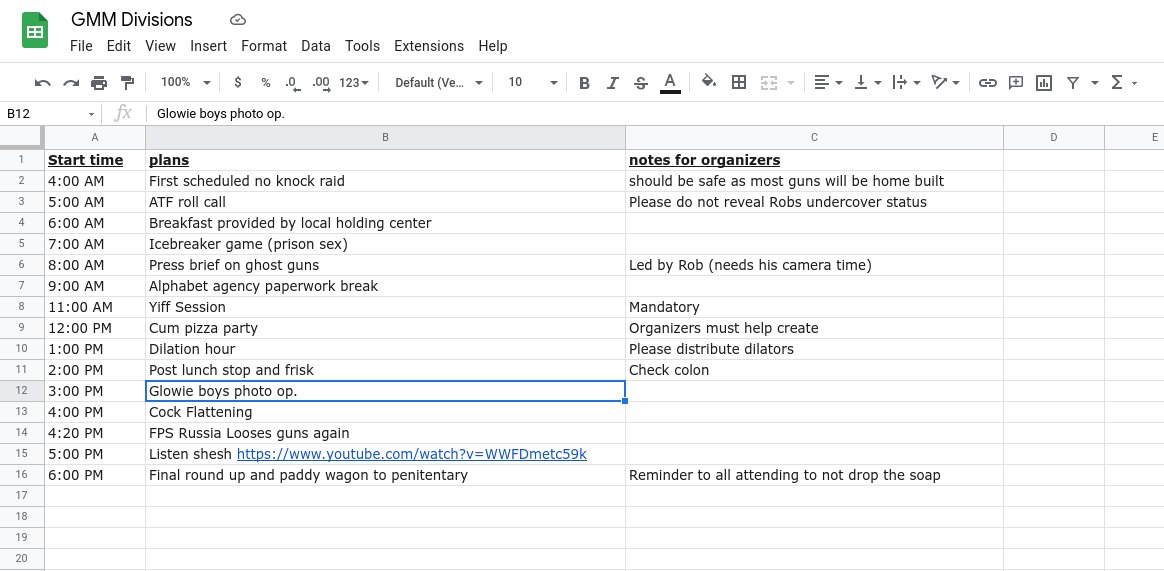Select column A header
Image resolution: width=1164 pixels, height=571 pixels.
pyautogui.click(x=95, y=137)
